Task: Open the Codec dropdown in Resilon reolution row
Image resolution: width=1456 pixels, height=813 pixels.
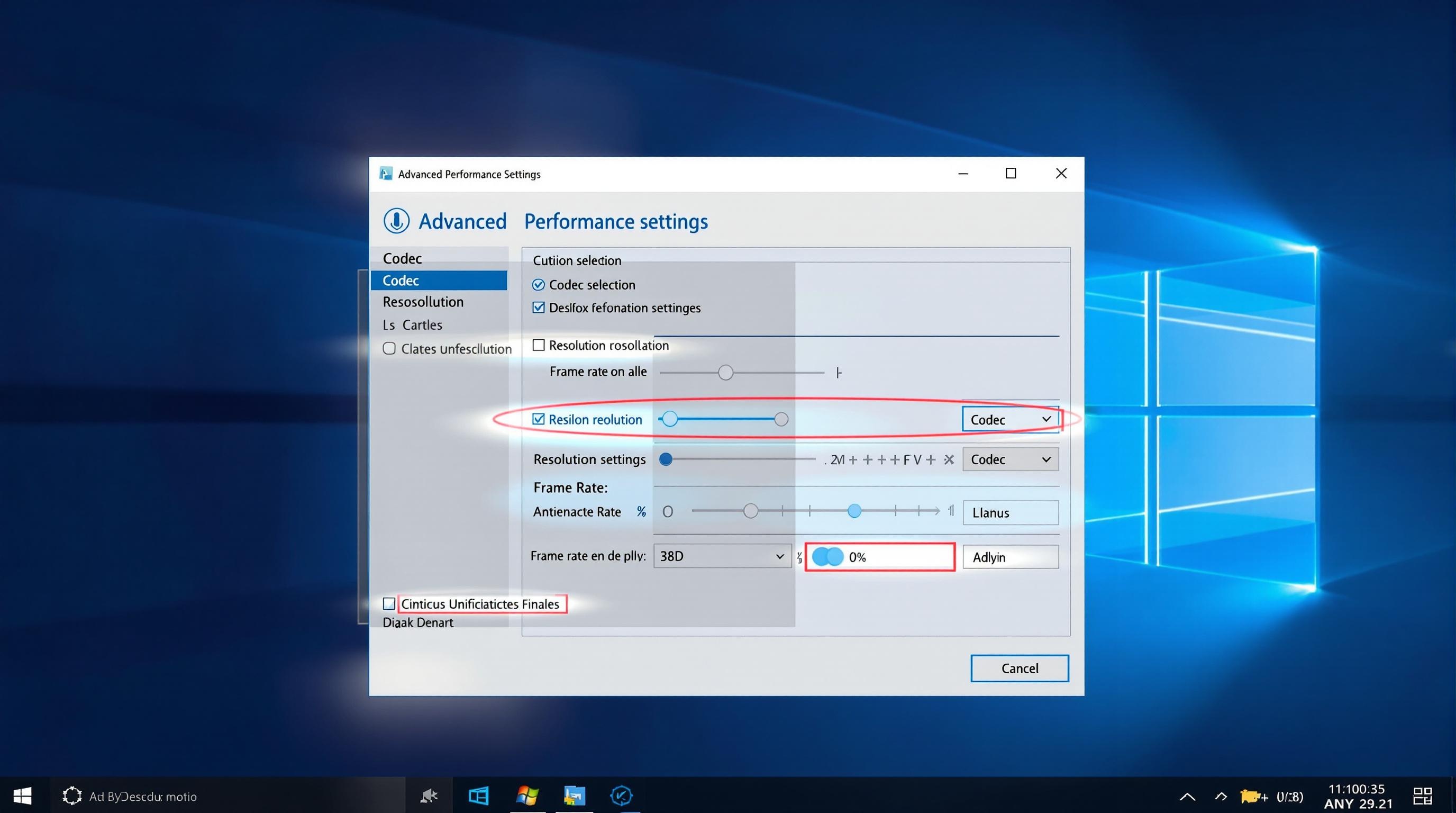Action: [x=1010, y=420]
